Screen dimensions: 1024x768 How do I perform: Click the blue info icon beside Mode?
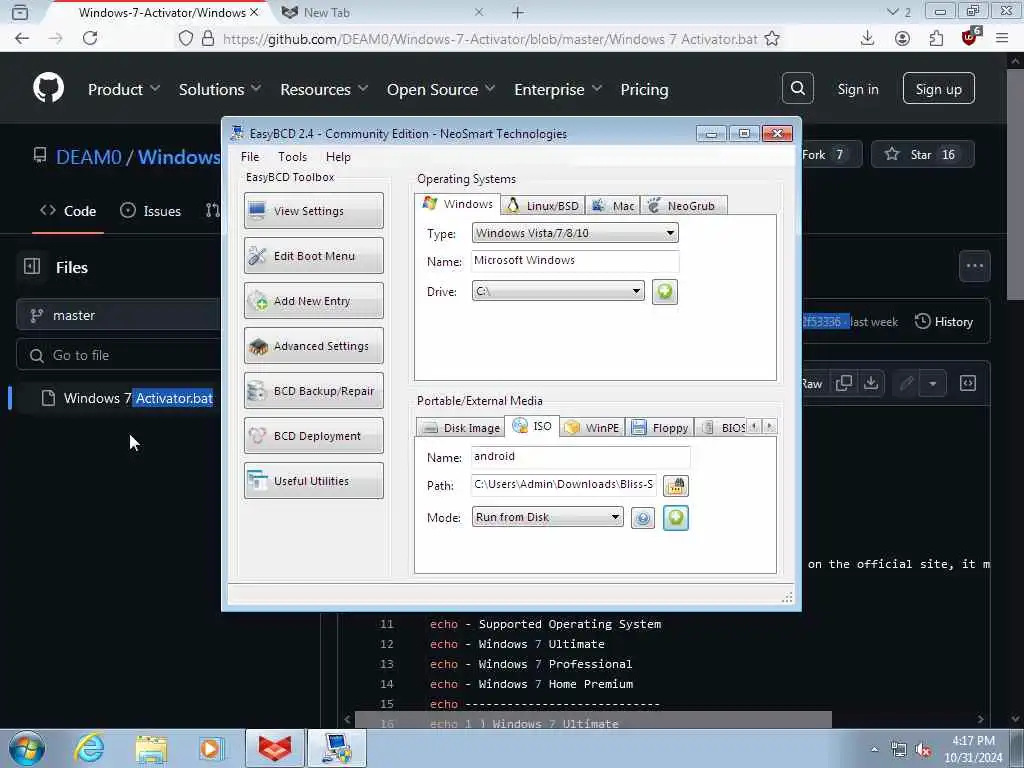(643, 519)
